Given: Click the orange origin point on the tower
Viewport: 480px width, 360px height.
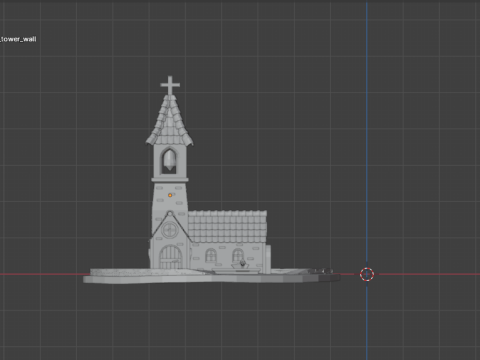Looking at the screenshot, I should coord(170,195).
